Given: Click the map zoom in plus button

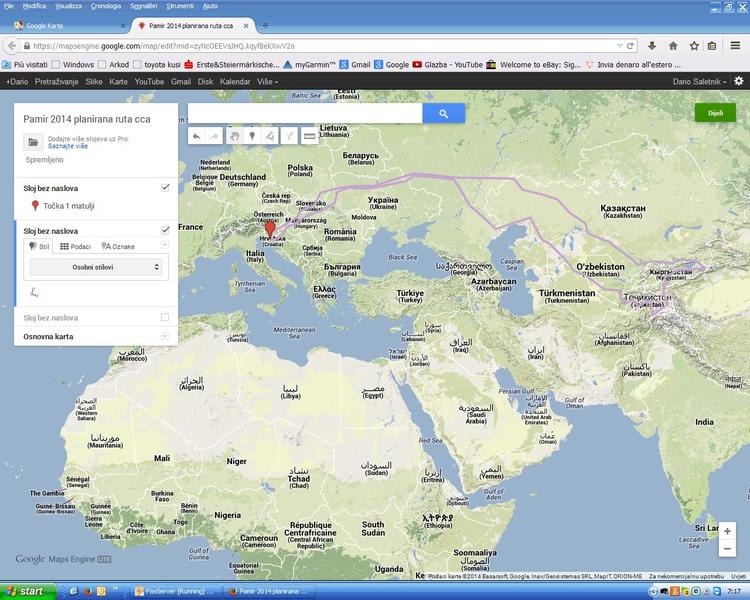Looking at the screenshot, I should pyautogui.click(x=727, y=531).
